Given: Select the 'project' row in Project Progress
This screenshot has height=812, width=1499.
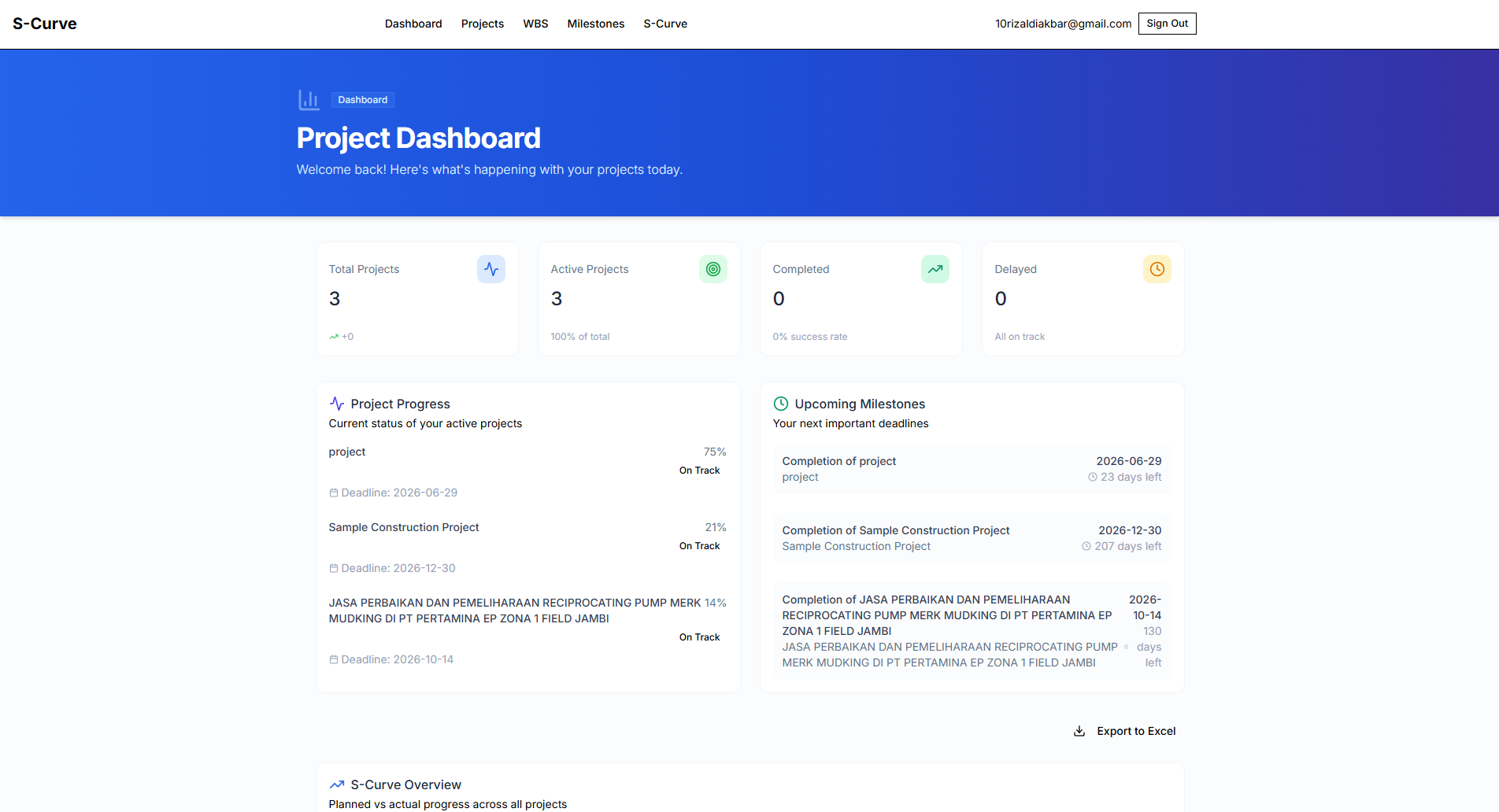Looking at the screenshot, I should tap(527, 472).
